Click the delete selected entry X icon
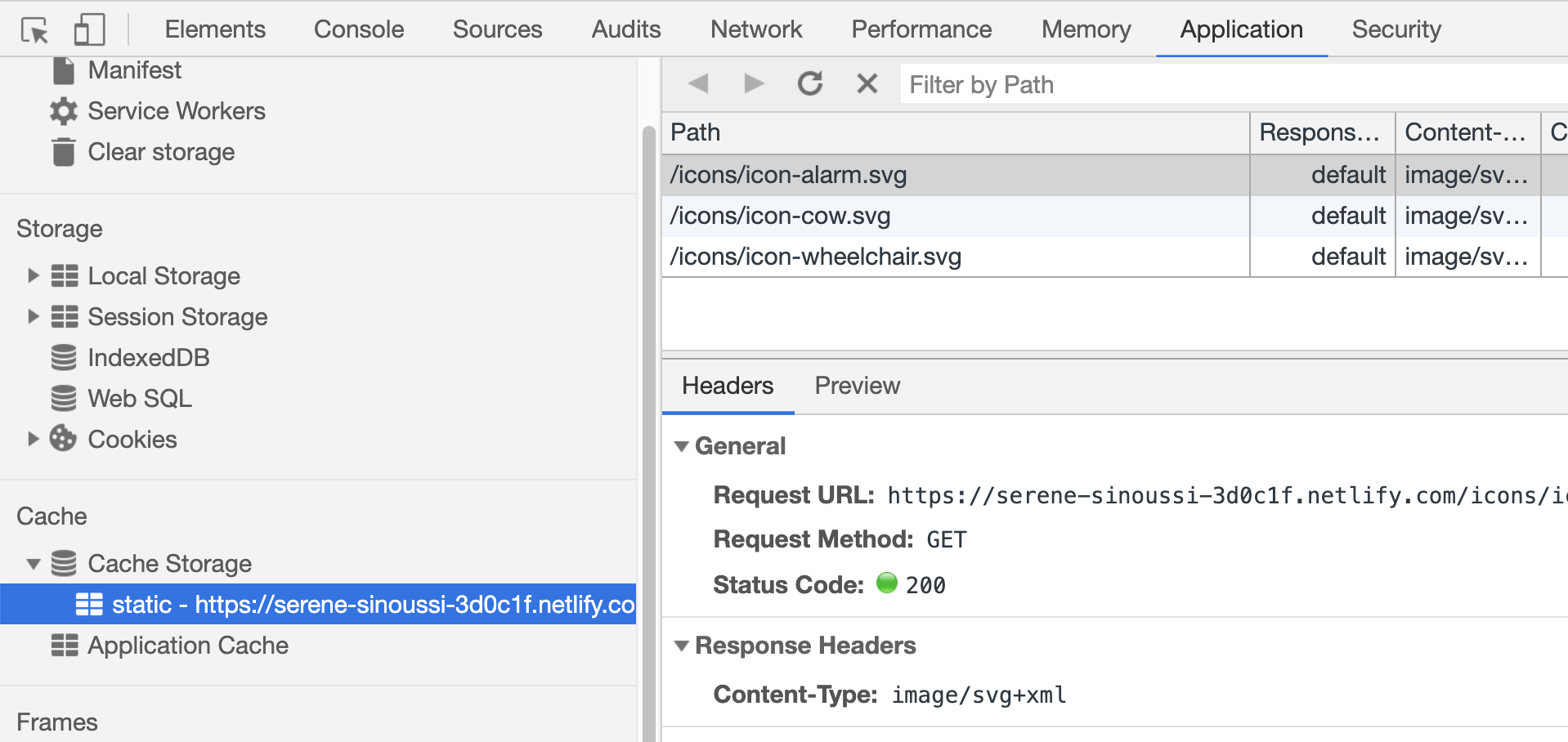This screenshot has height=742, width=1568. 867,83
